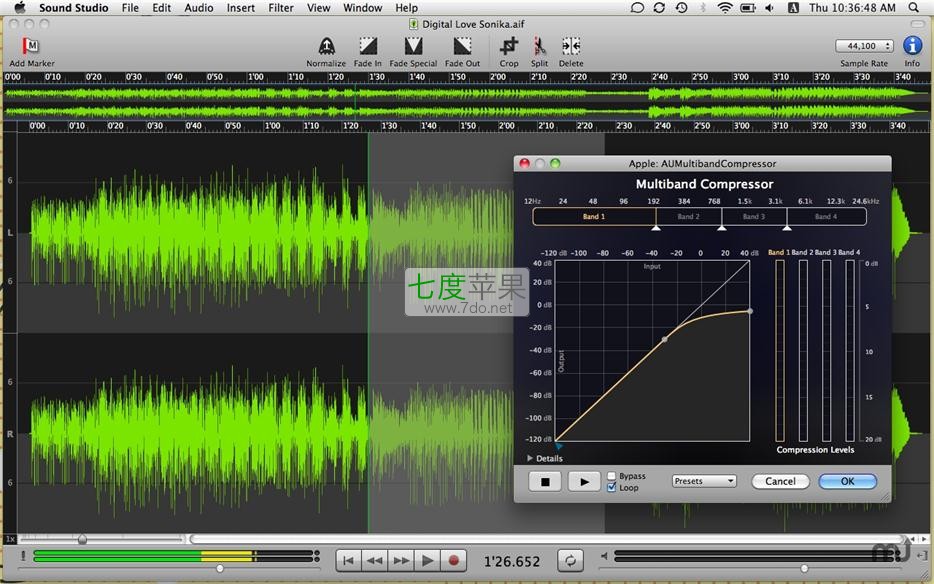The height and width of the screenshot is (584, 934).
Task: Open the Info panel icon
Action: click(x=912, y=46)
